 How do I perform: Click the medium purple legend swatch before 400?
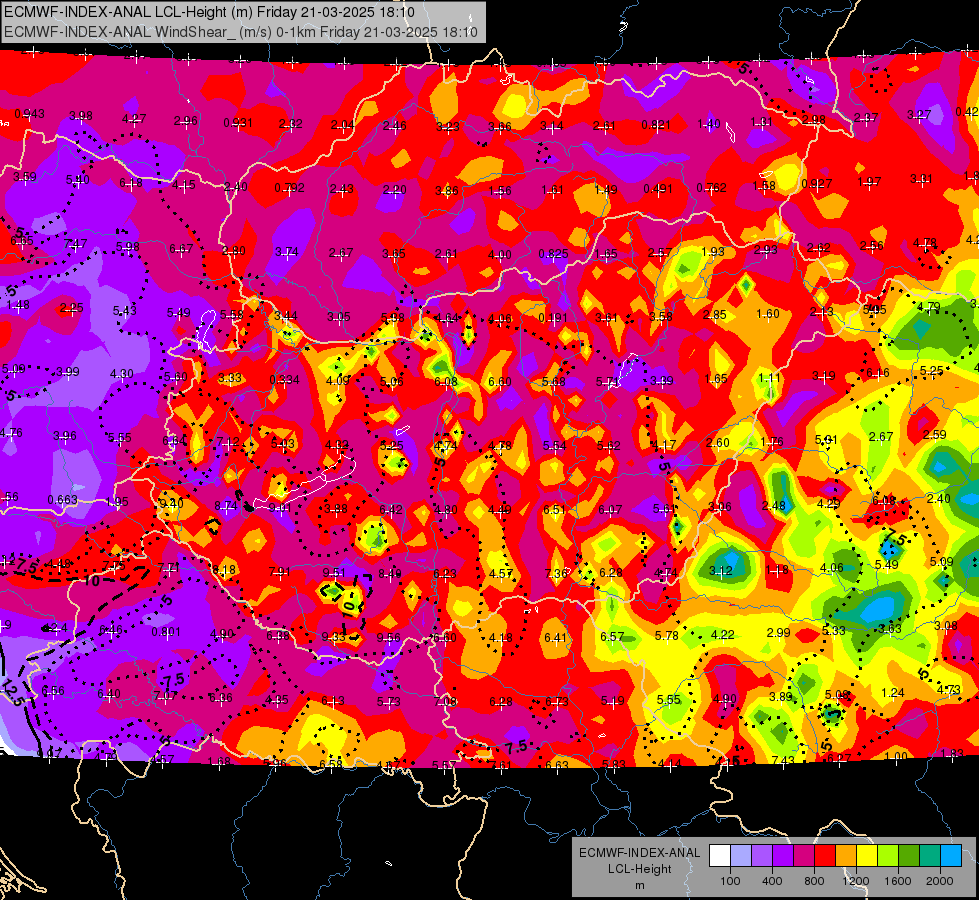(x=762, y=856)
